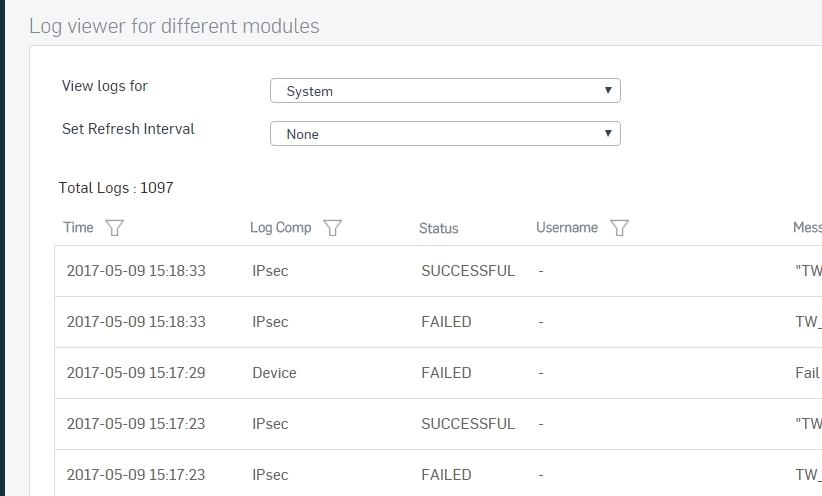
Task: Click the Log viewer for different modules heading
Action: point(174,26)
